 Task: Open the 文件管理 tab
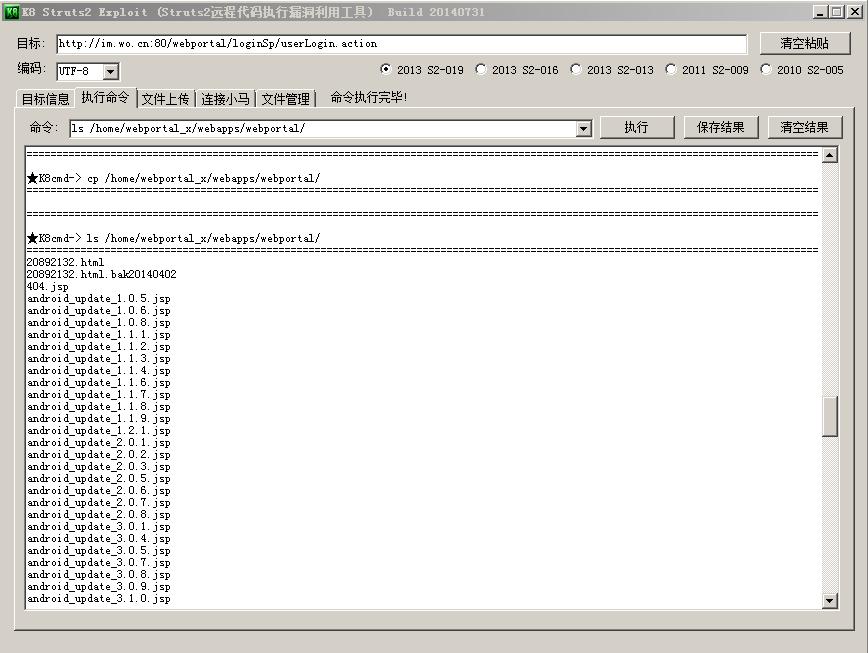point(285,99)
